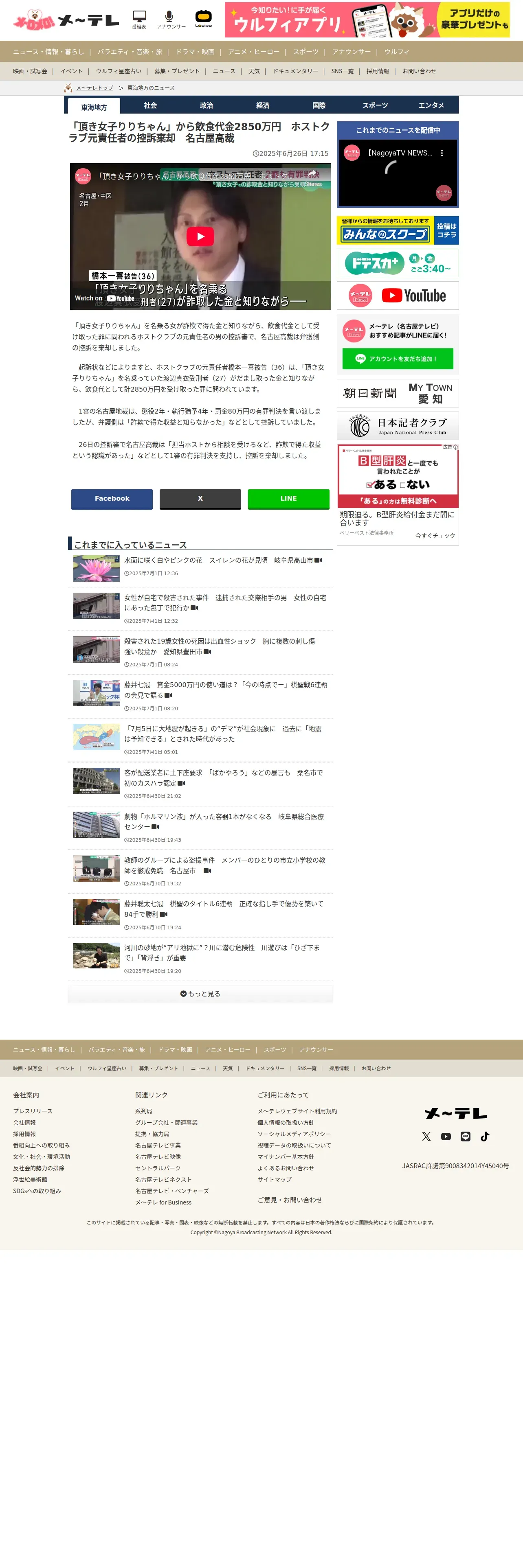Open the sidebar NagoyaTV NEWS video menu dots

point(442,153)
